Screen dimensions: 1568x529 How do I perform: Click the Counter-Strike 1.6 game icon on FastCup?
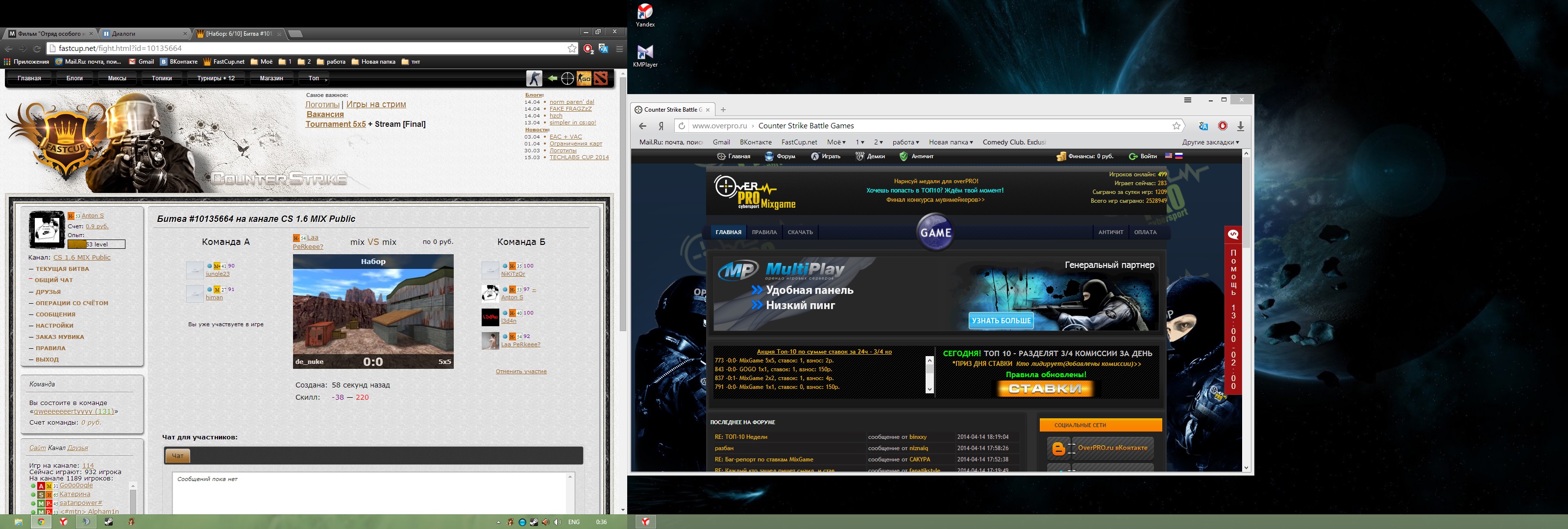[x=534, y=78]
